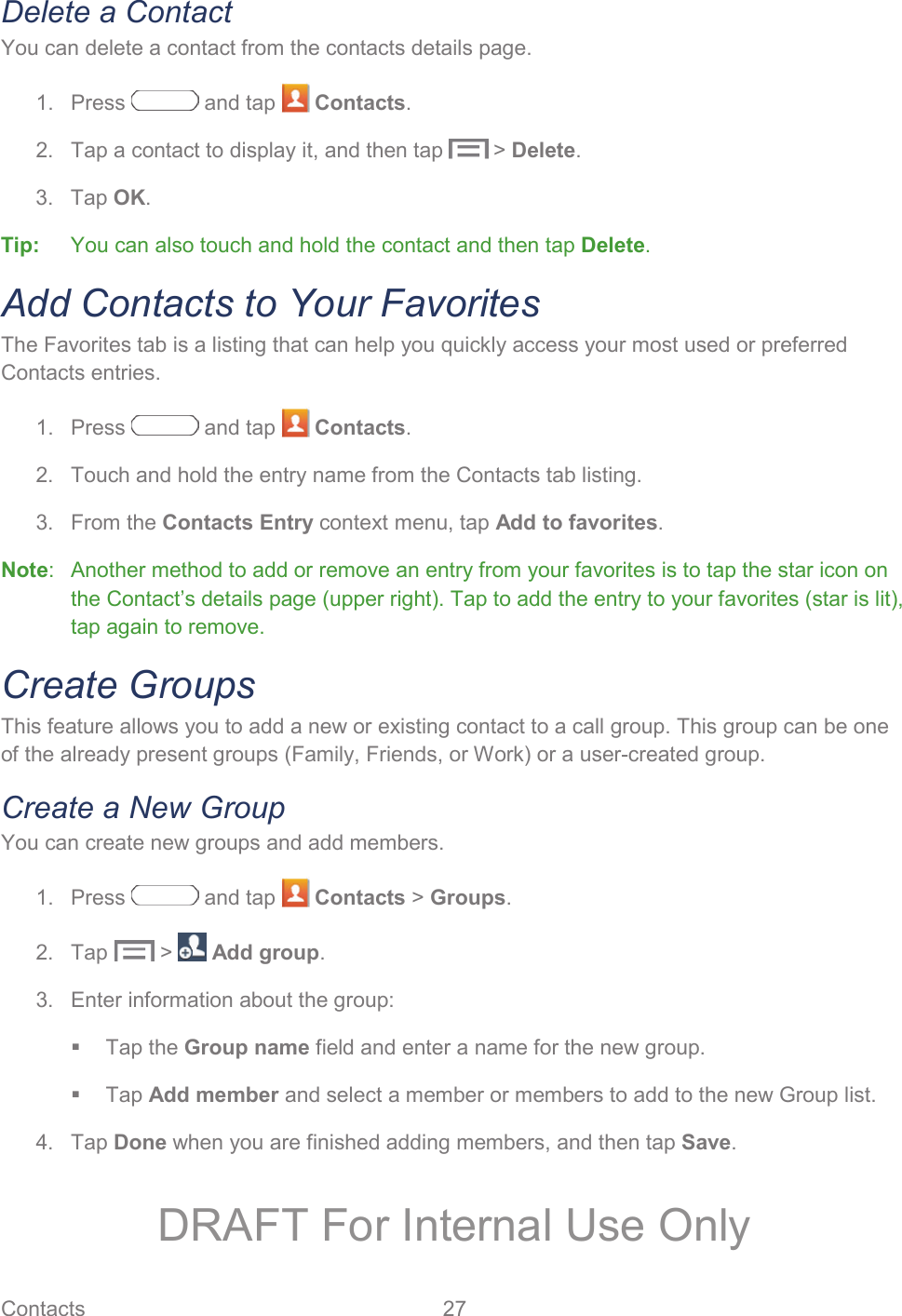Click the bold "Group name" text
The height and width of the screenshot is (1316, 902).
(x=247, y=1047)
